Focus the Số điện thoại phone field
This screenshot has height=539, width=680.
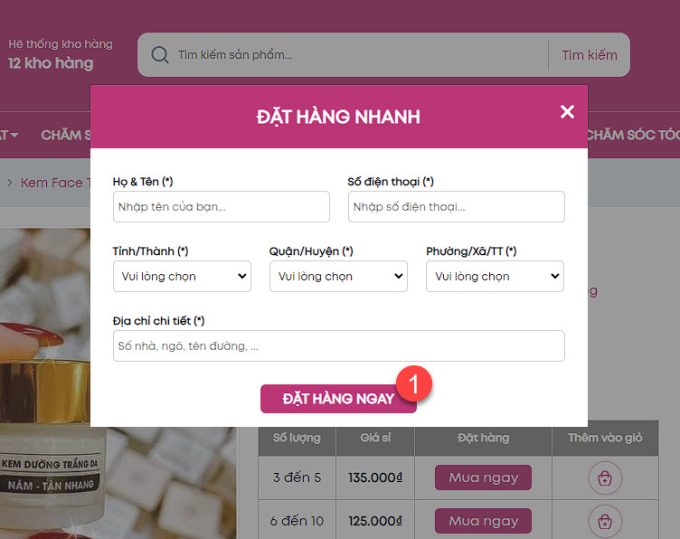click(456, 207)
